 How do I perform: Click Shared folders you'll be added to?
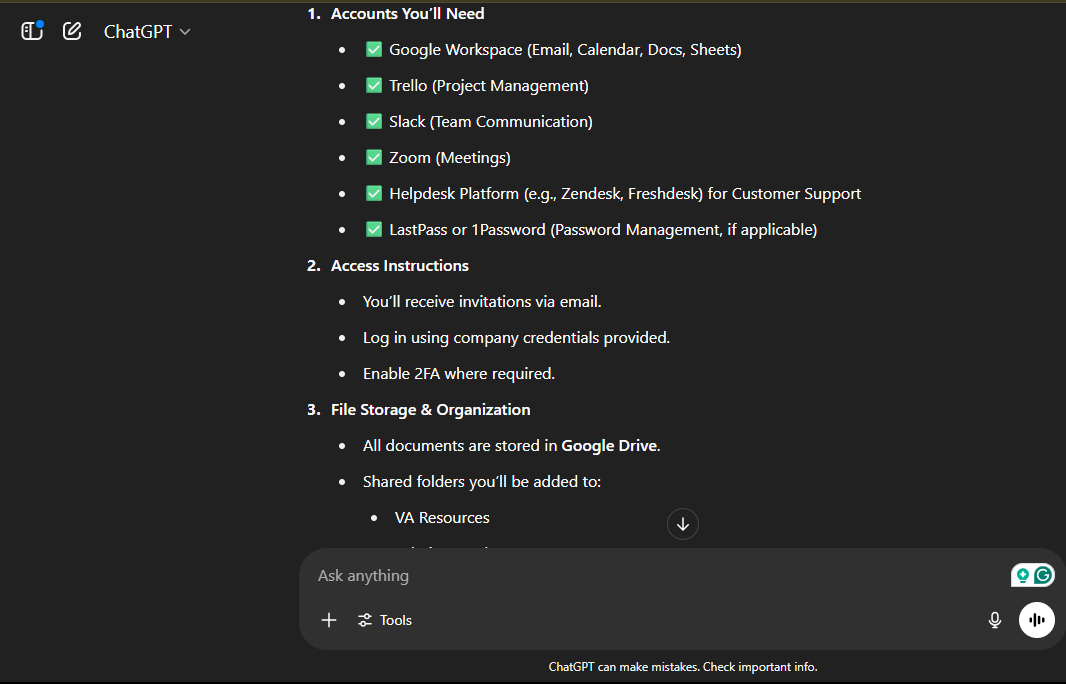(x=482, y=482)
